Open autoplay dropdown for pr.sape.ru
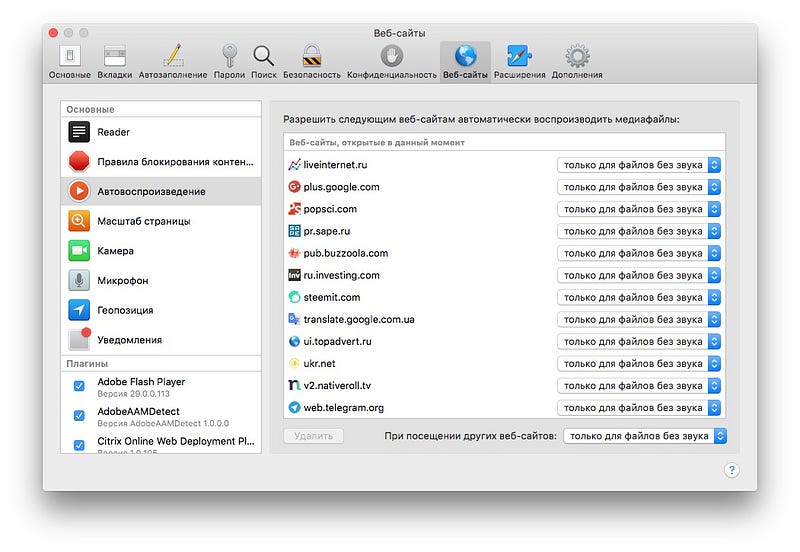The height and width of the screenshot is (552, 800). (639, 231)
